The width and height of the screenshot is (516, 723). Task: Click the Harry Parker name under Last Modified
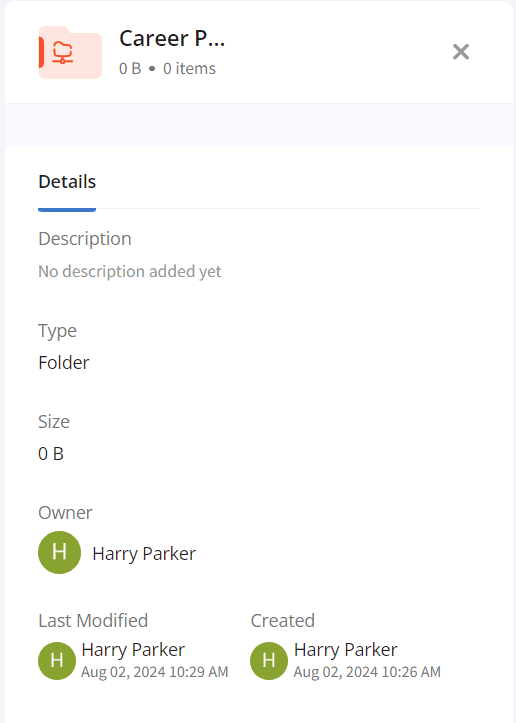pyautogui.click(x=133, y=649)
